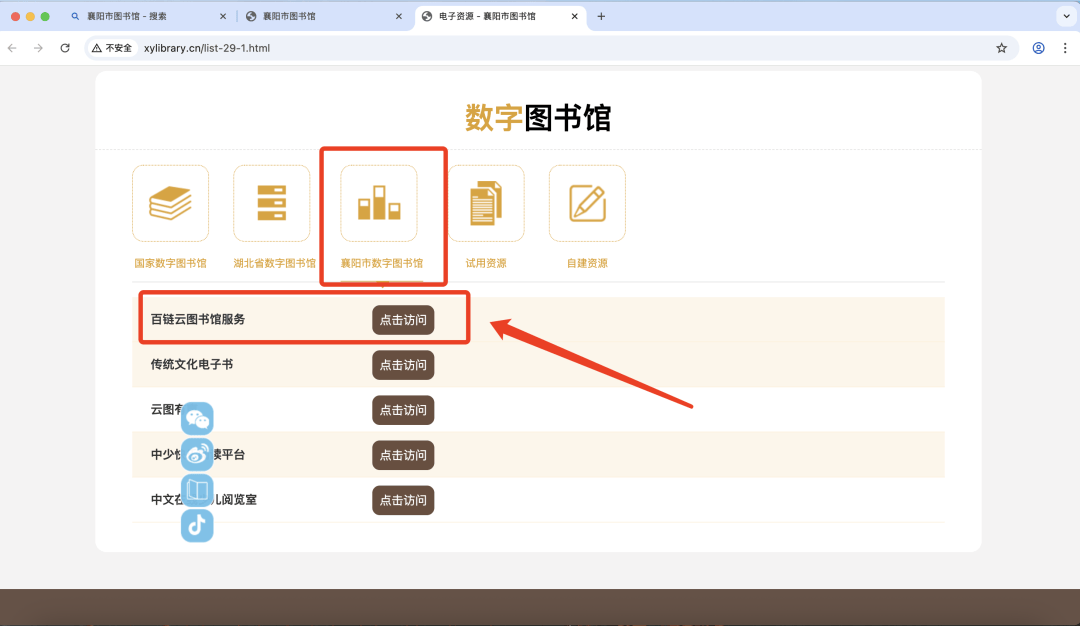Open the Chrome profile avatar icon
1080x626 pixels.
(x=1039, y=48)
